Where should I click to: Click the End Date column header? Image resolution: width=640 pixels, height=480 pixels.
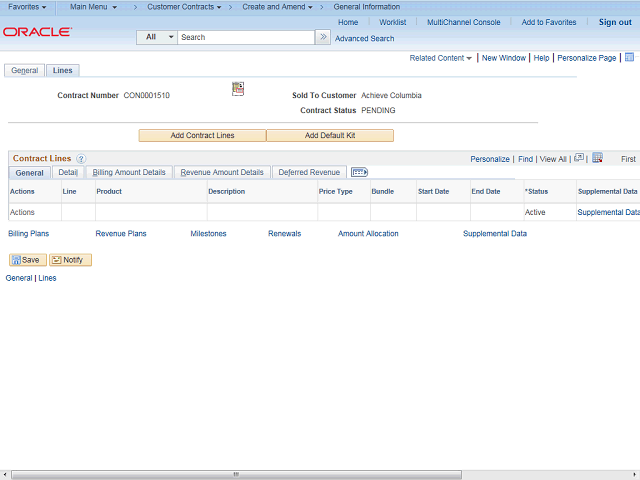click(486, 191)
